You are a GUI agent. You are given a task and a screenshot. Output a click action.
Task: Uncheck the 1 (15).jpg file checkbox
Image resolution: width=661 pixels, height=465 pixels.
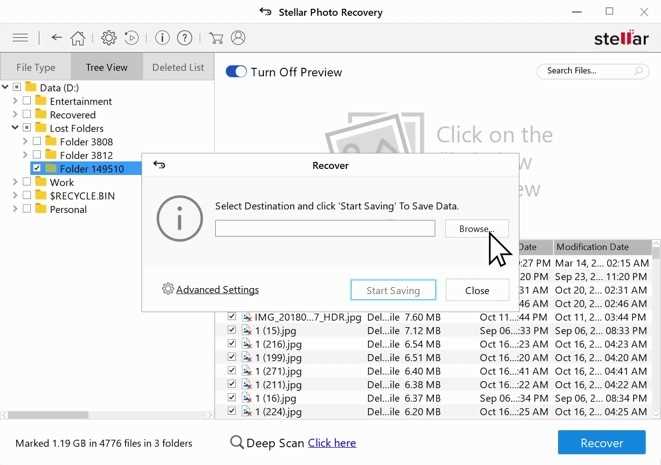coord(231,330)
